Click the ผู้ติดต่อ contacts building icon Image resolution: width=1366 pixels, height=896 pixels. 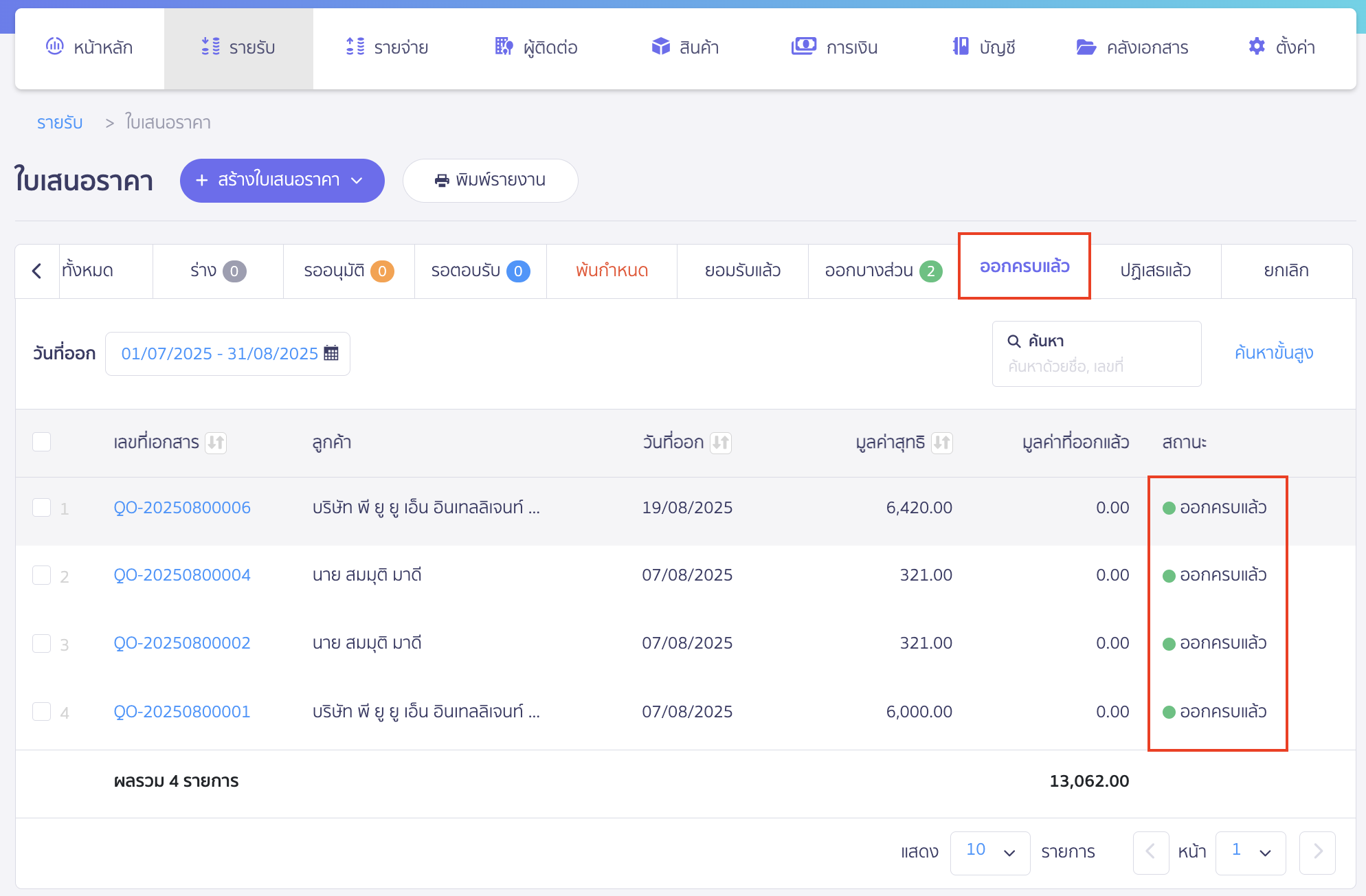[x=504, y=47]
